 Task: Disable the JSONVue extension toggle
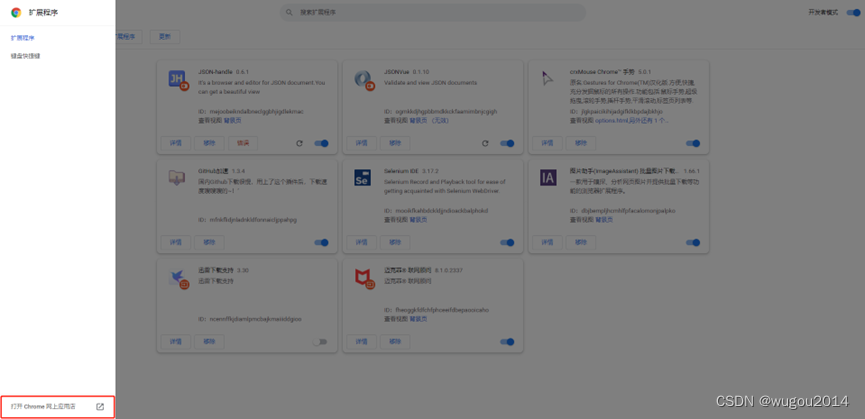508,143
